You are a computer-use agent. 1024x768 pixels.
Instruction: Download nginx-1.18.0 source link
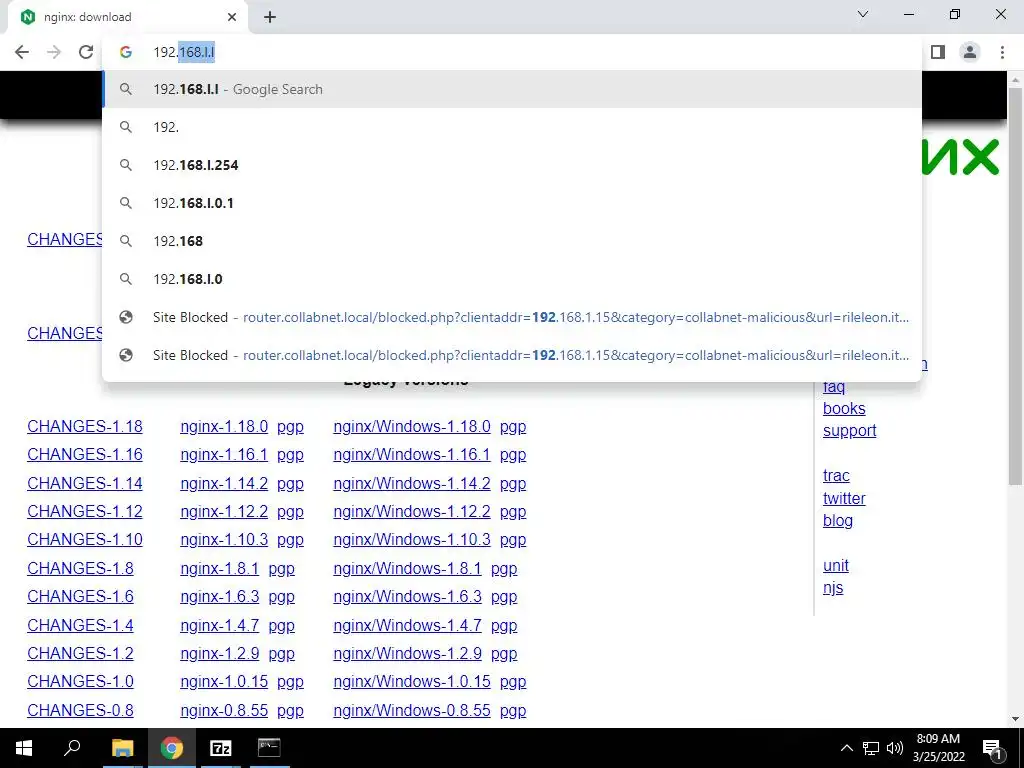[224, 426]
